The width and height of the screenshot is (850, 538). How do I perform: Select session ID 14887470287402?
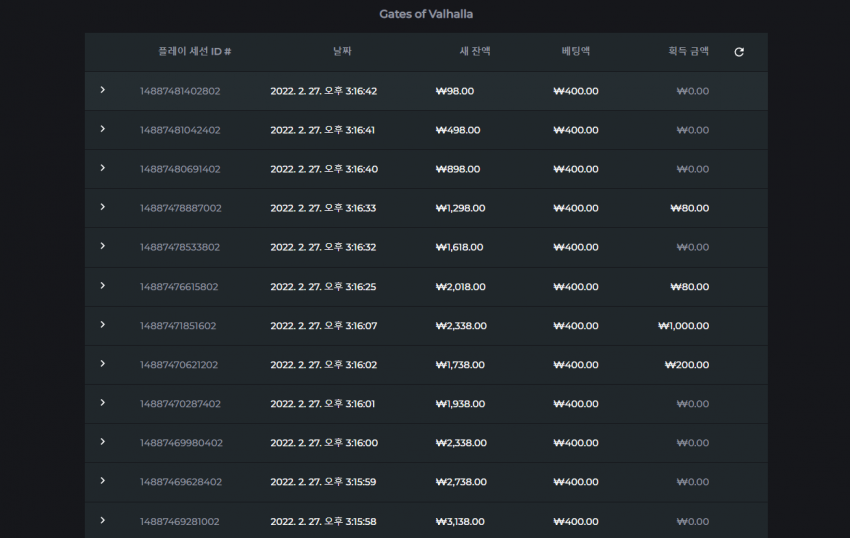[x=180, y=404]
